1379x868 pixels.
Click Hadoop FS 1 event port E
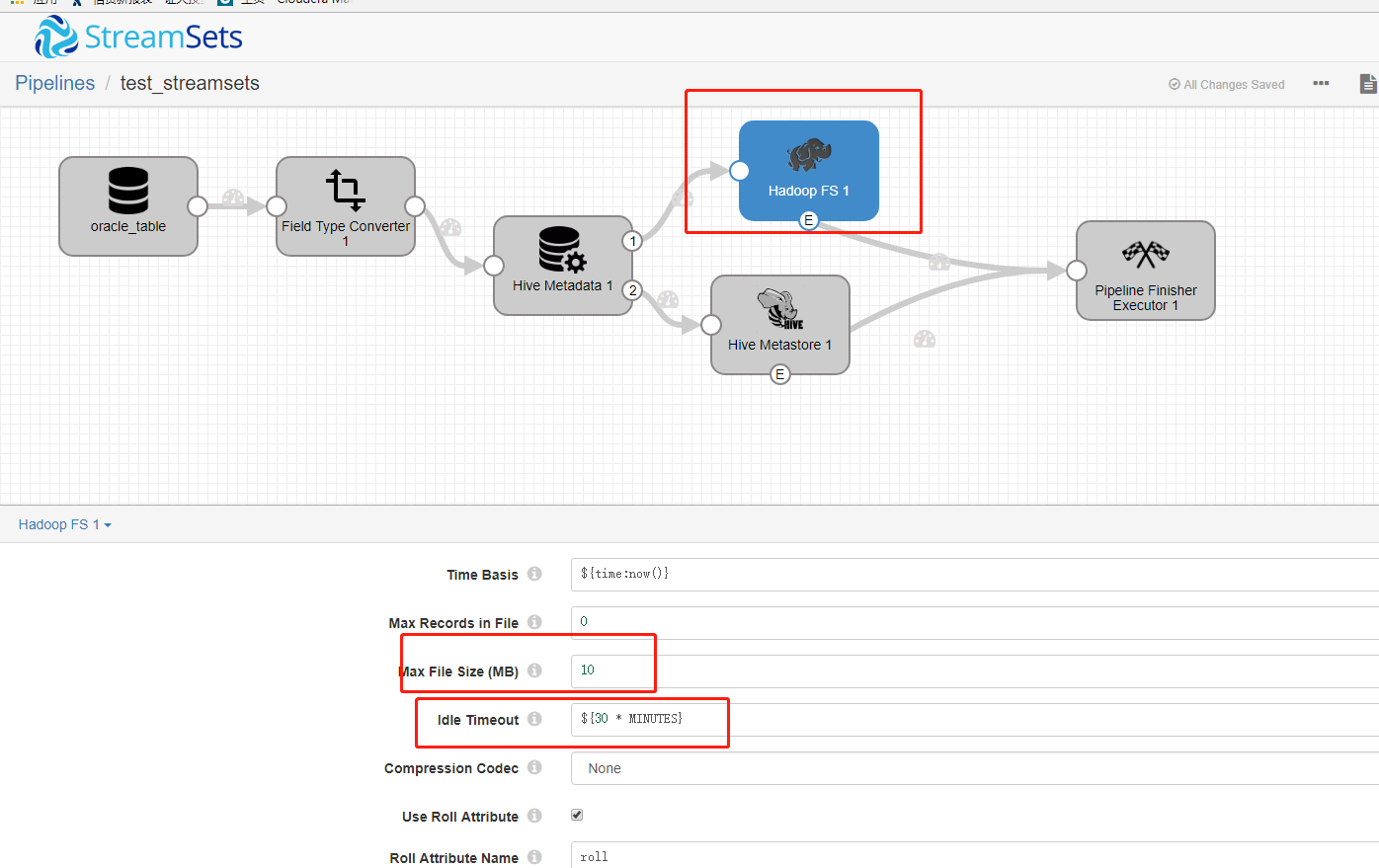809,220
